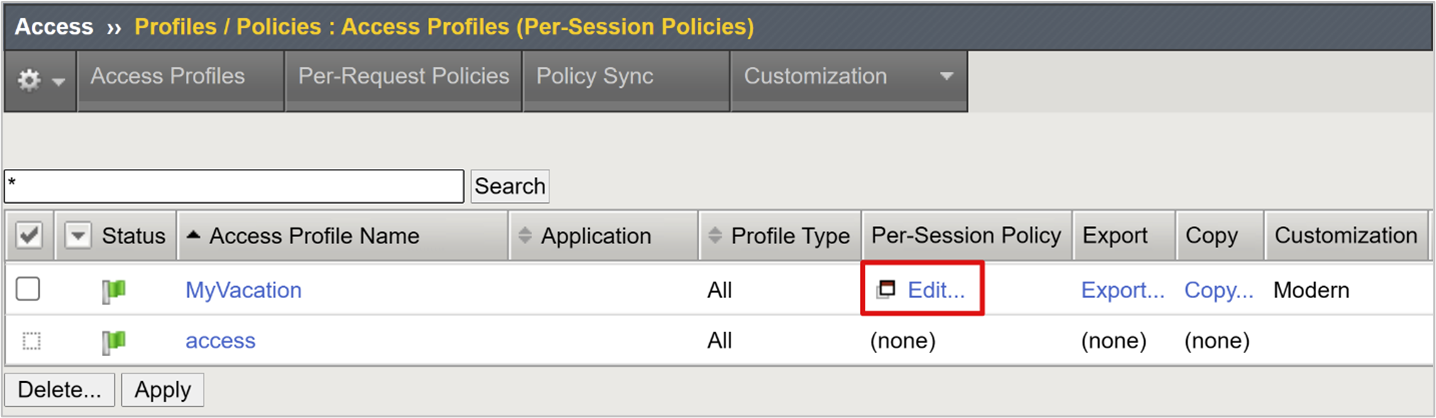Check the access row checkbox
The height and width of the screenshot is (418, 1436).
[x=31, y=341]
